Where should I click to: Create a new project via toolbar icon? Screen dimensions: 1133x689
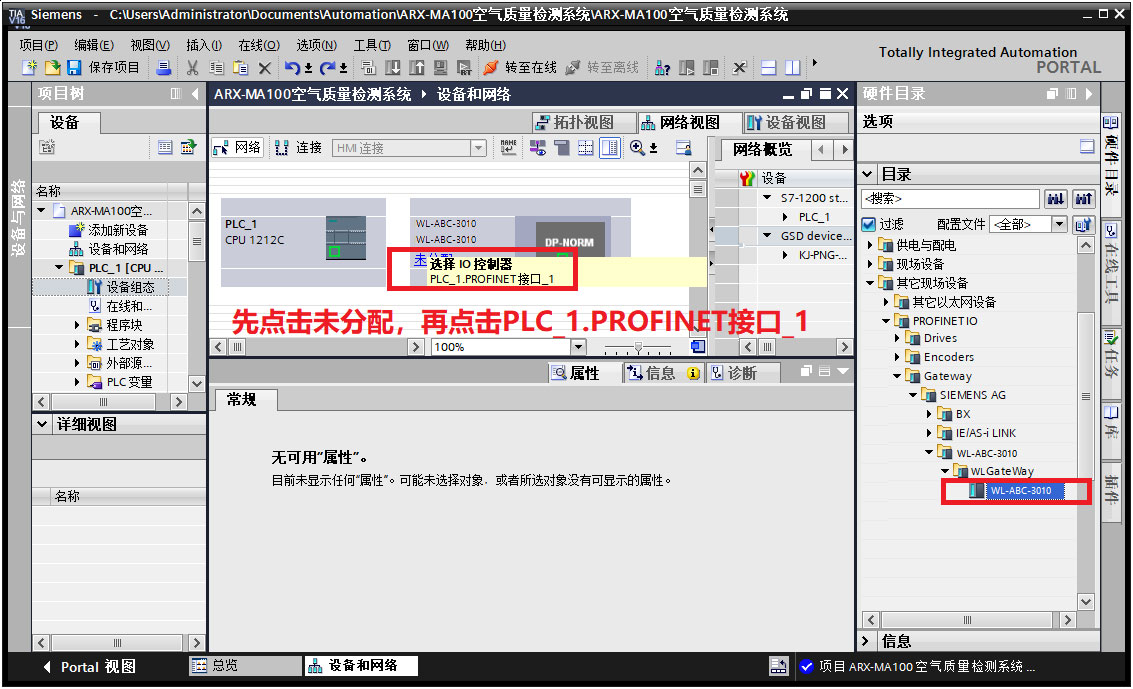point(29,67)
